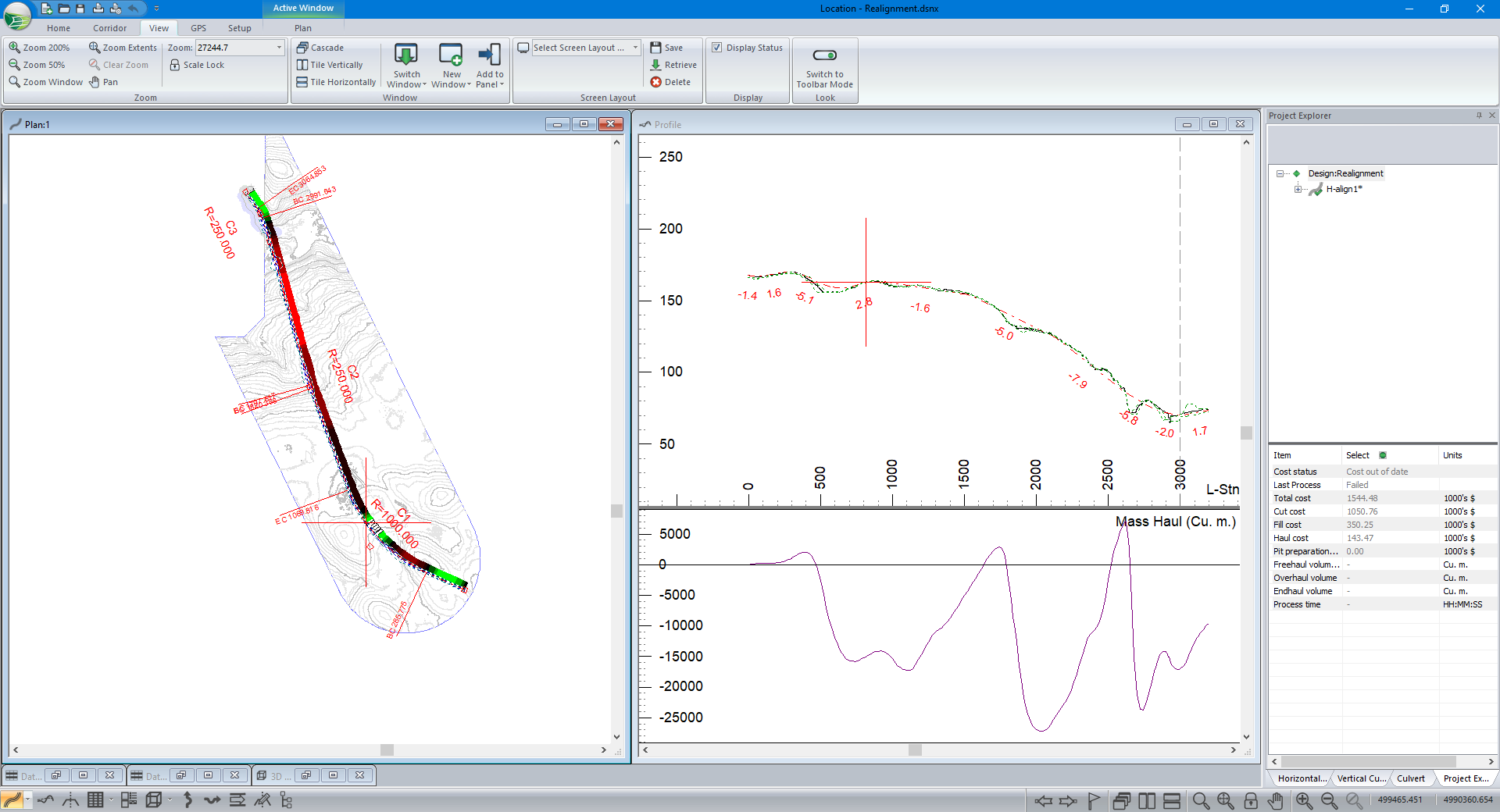Click Retrieve screen layout icon
Viewport: 1500px width, 812px height.
pyautogui.click(x=656, y=65)
